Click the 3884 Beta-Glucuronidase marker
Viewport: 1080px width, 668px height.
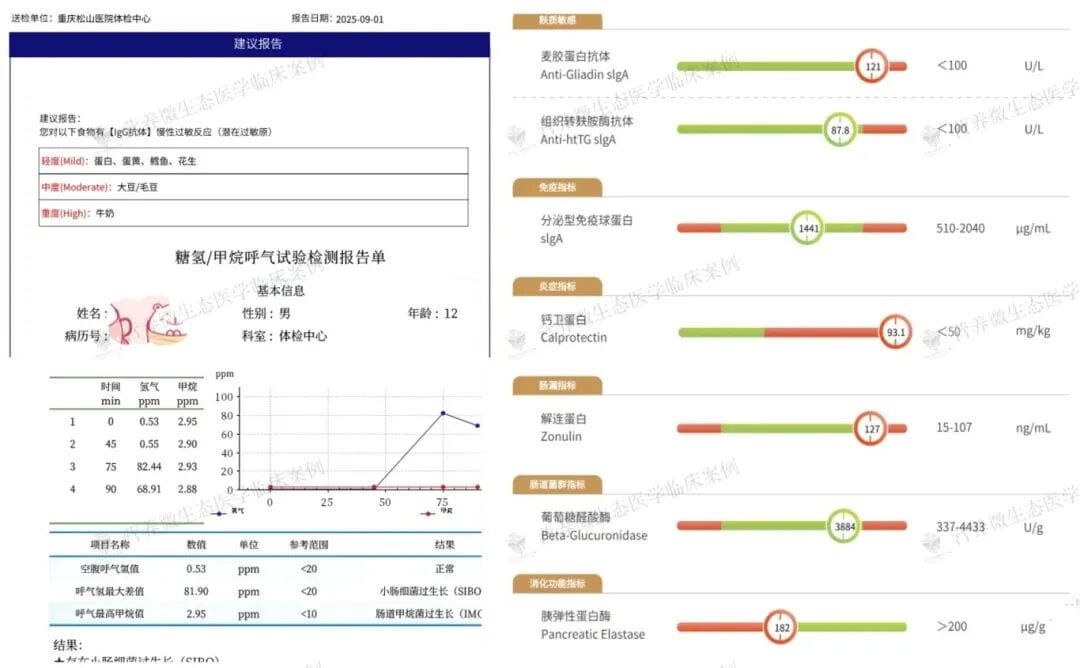[844, 526]
